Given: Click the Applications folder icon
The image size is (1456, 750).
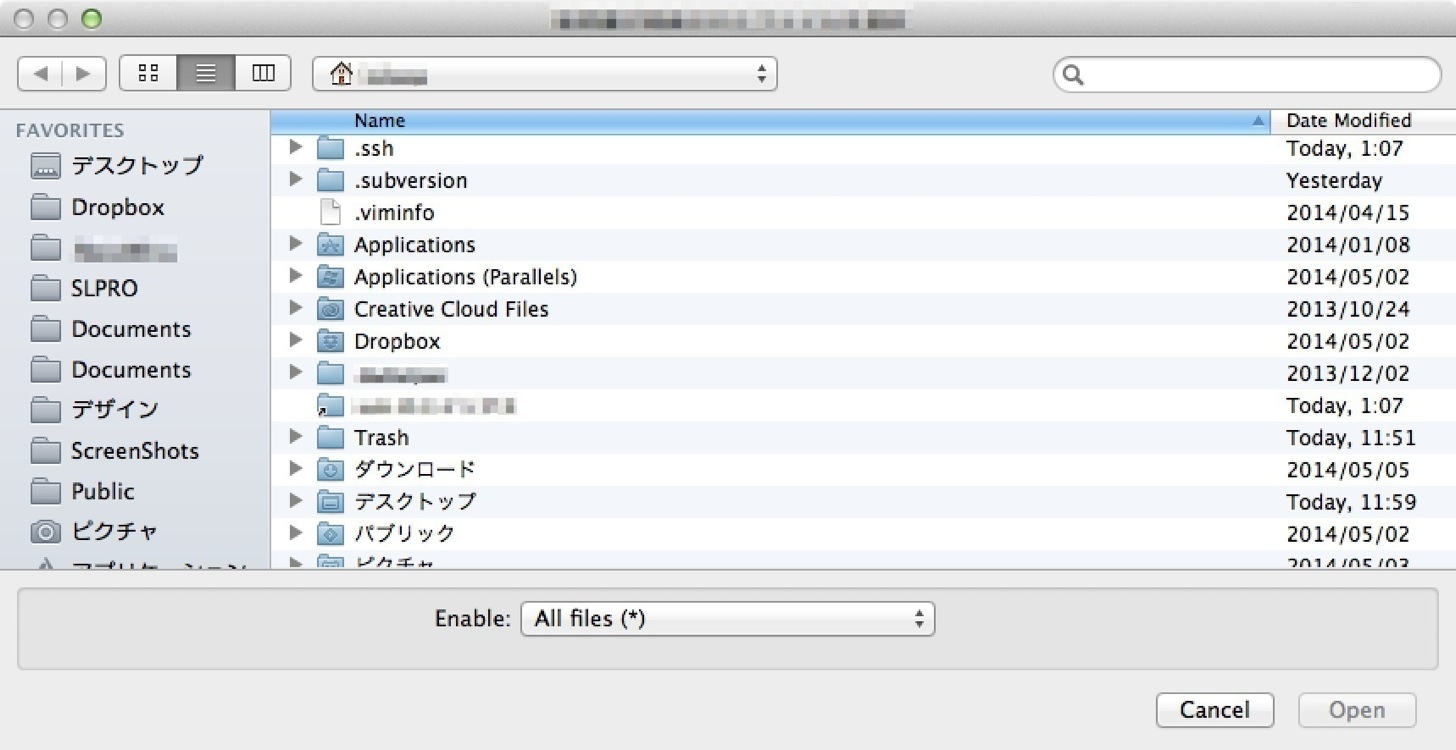Looking at the screenshot, I should [x=330, y=245].
